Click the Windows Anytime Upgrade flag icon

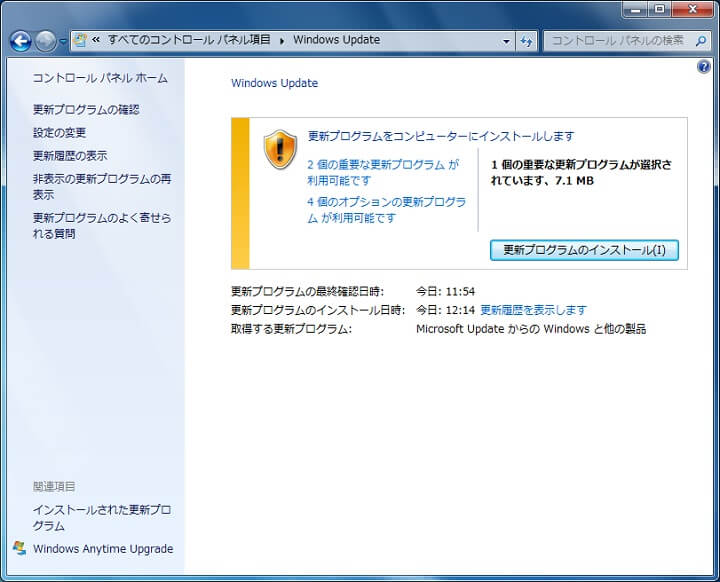pyautogui.click(x=19, y=548)
